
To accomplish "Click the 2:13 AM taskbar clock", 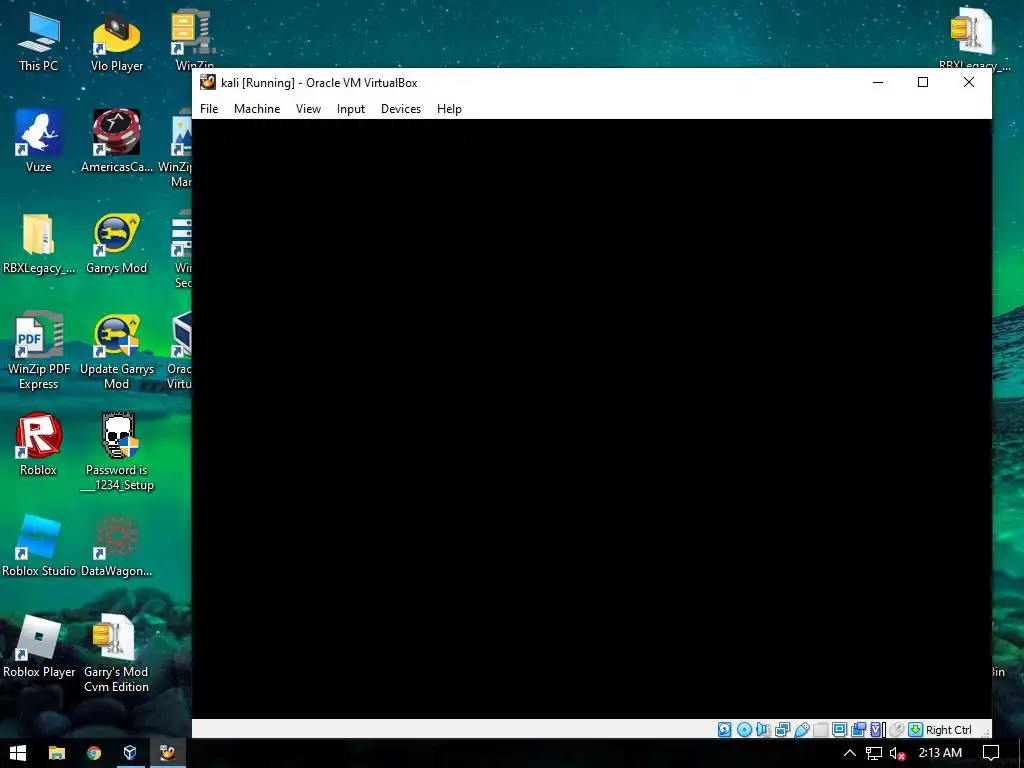I will [x=940, y=753].
